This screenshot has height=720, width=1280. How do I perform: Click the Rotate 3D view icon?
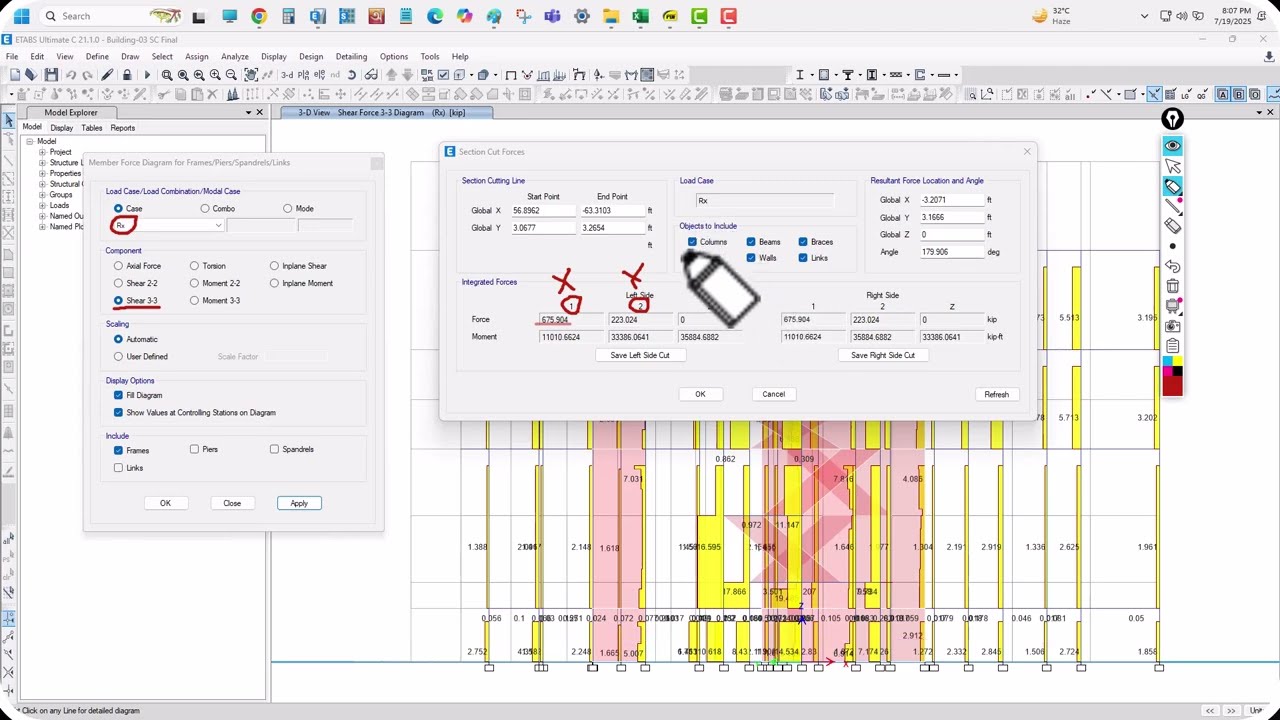[352, 75]
